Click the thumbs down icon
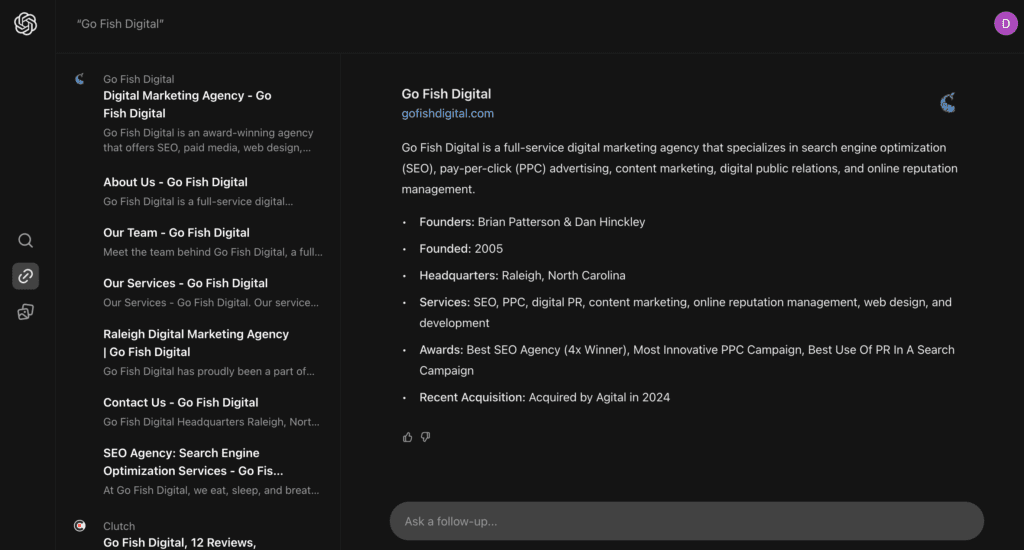The width and height of the screenshot is (1024, 550). tap(426, 436)
